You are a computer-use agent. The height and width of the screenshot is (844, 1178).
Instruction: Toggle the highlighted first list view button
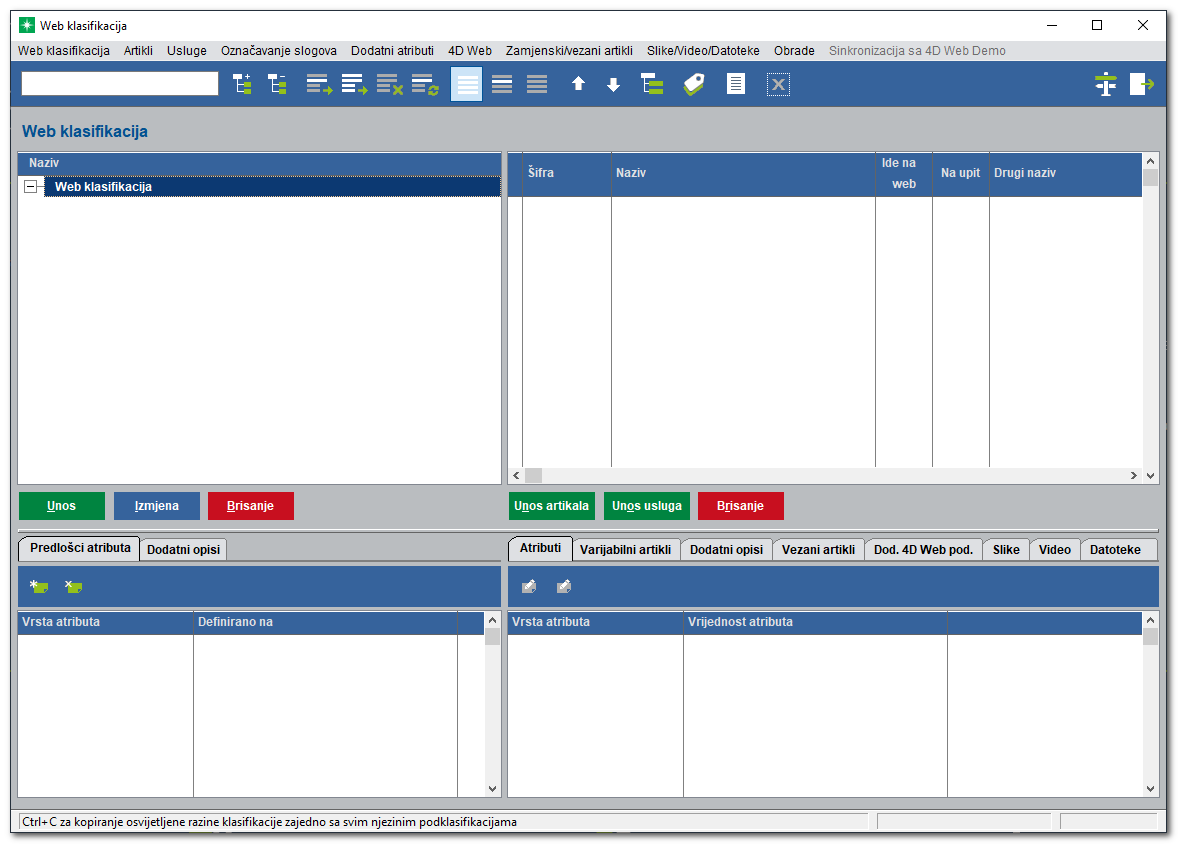tap(467, 85)
